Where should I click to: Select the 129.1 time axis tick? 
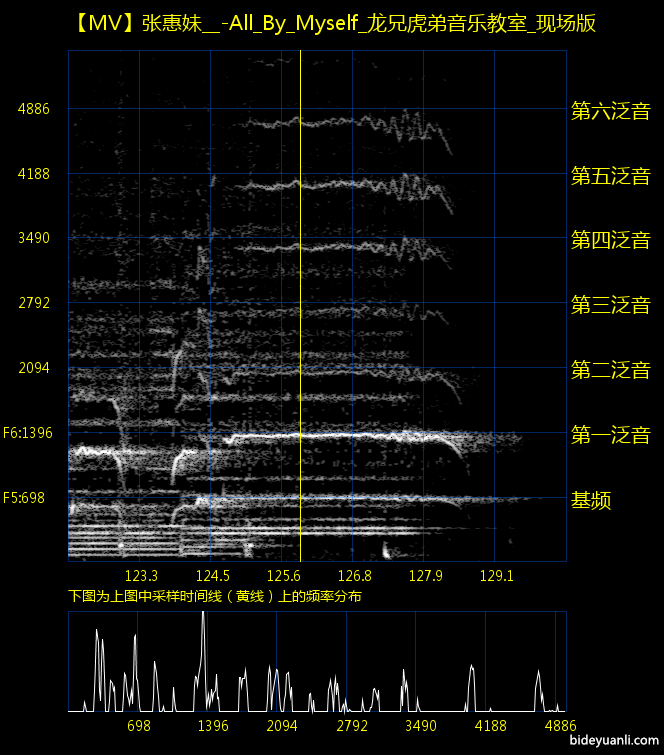[x=496, y=576]
